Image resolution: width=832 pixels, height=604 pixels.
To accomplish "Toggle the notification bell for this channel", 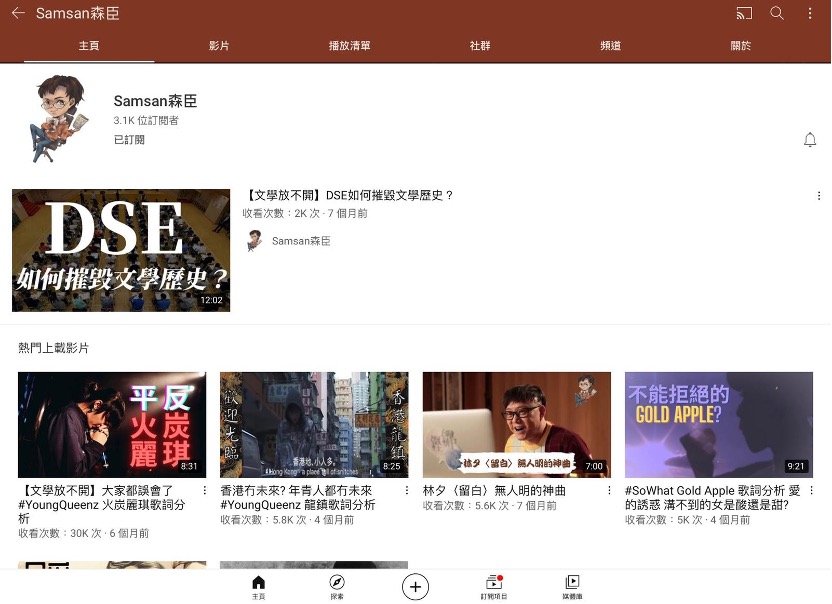I will pos(810,140).
